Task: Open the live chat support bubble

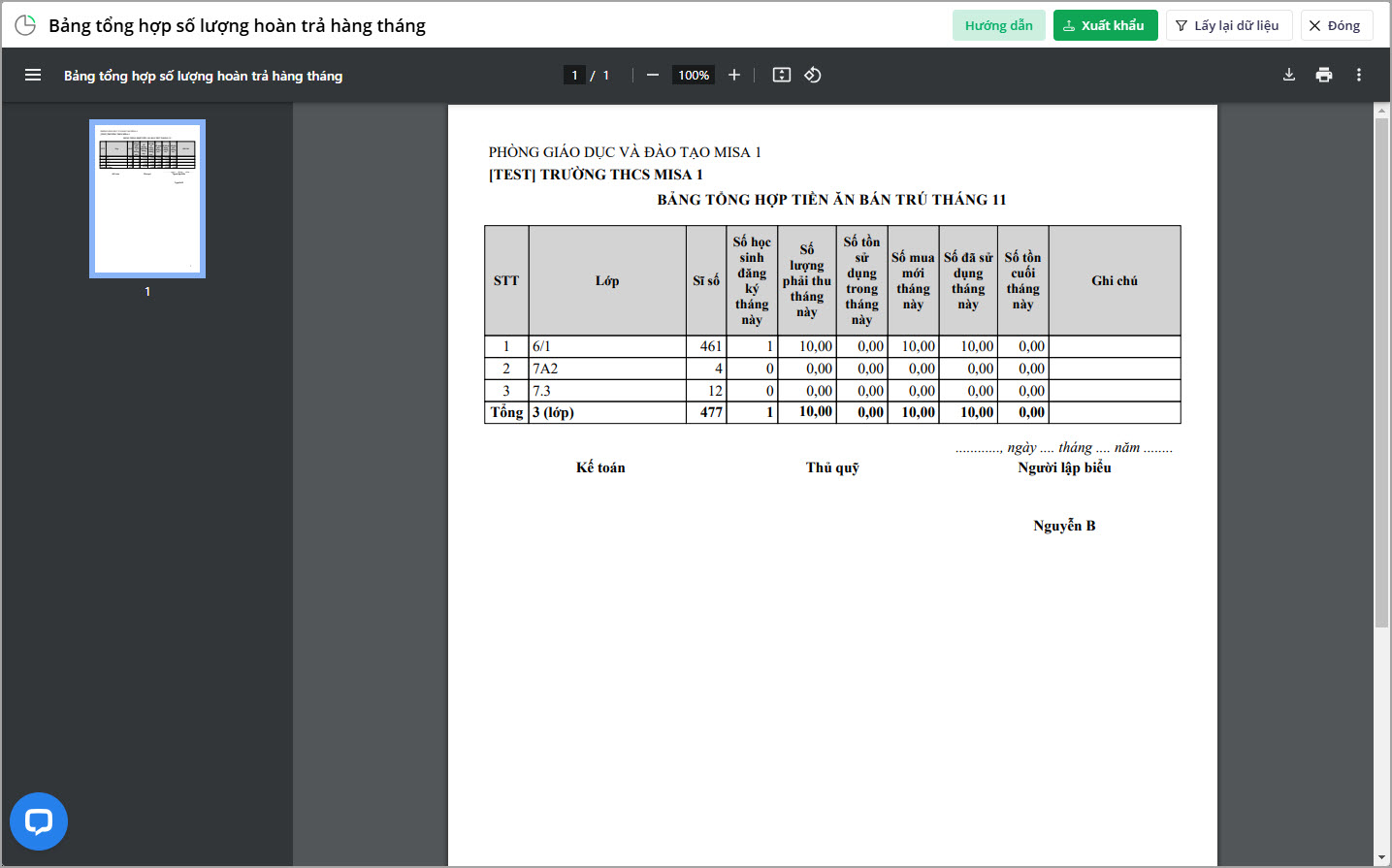Action: [x=39, y=821]
